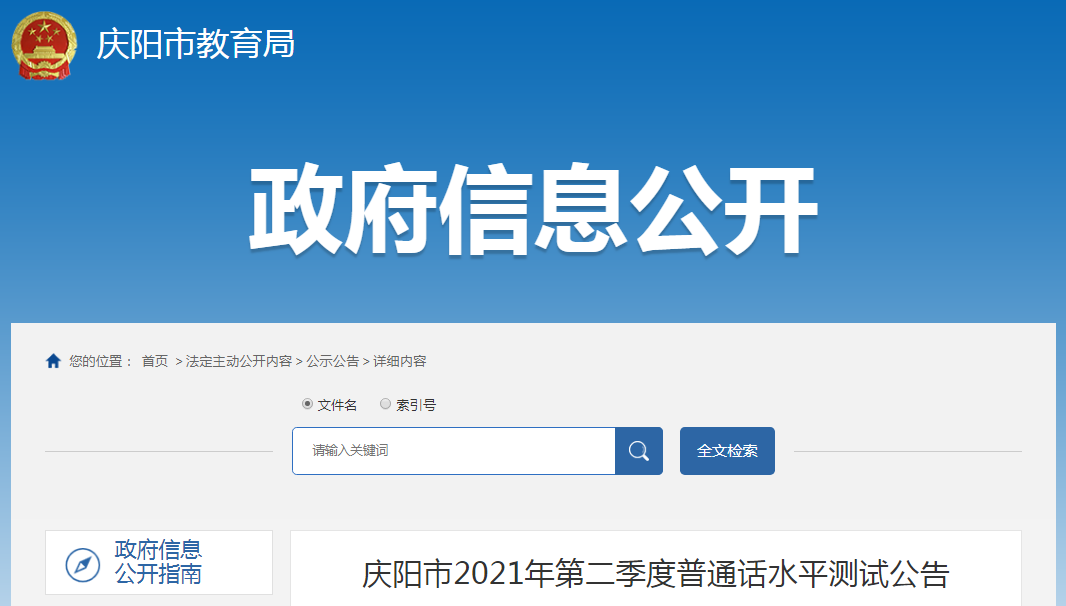
Task: Click the 庆阳市2021年第二季度普通话水平测试公告 article title
Action: pyautogui.click(x=655, y=574)
